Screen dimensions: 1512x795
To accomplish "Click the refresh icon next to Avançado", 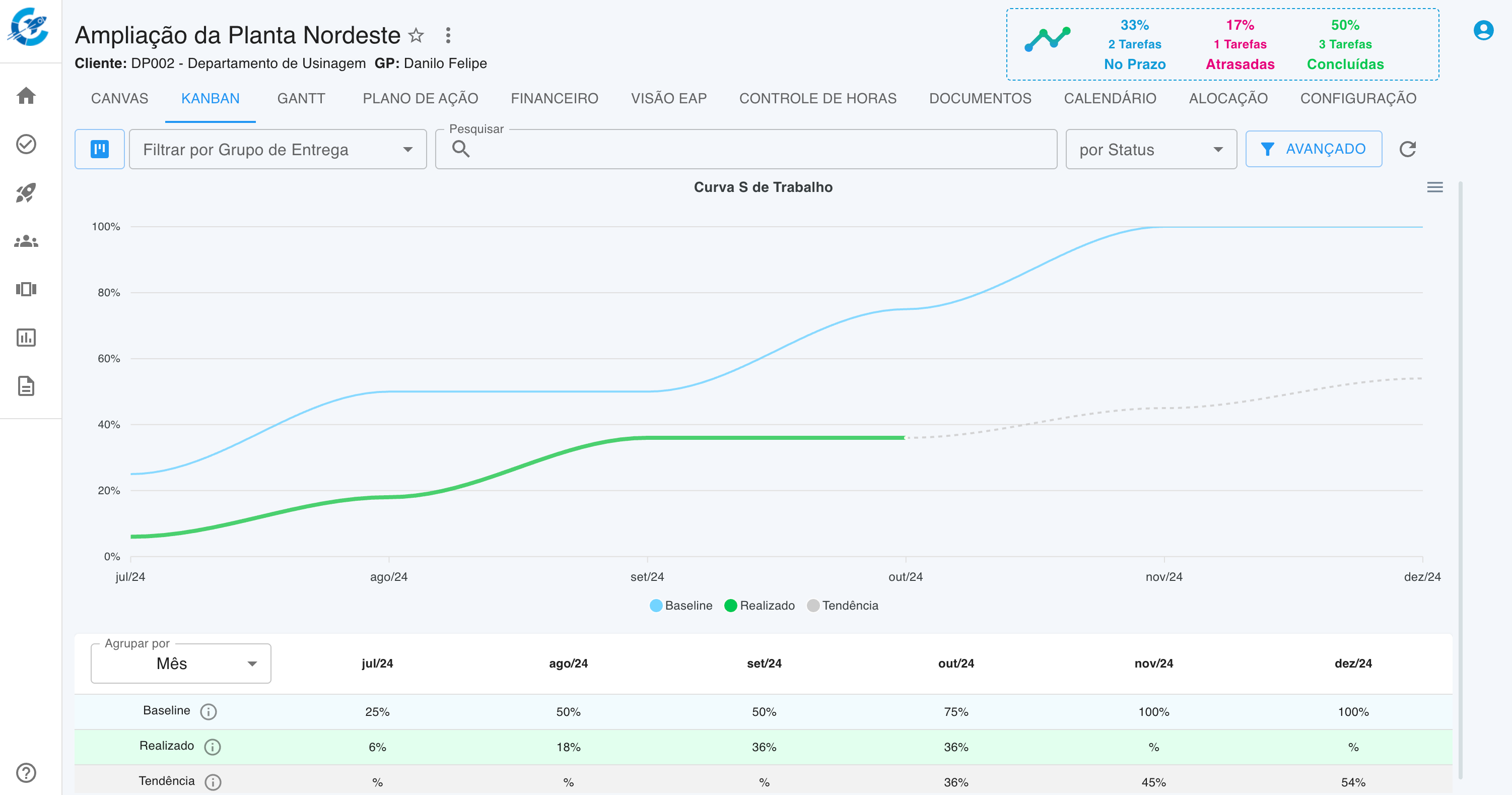I will 1408,149.
